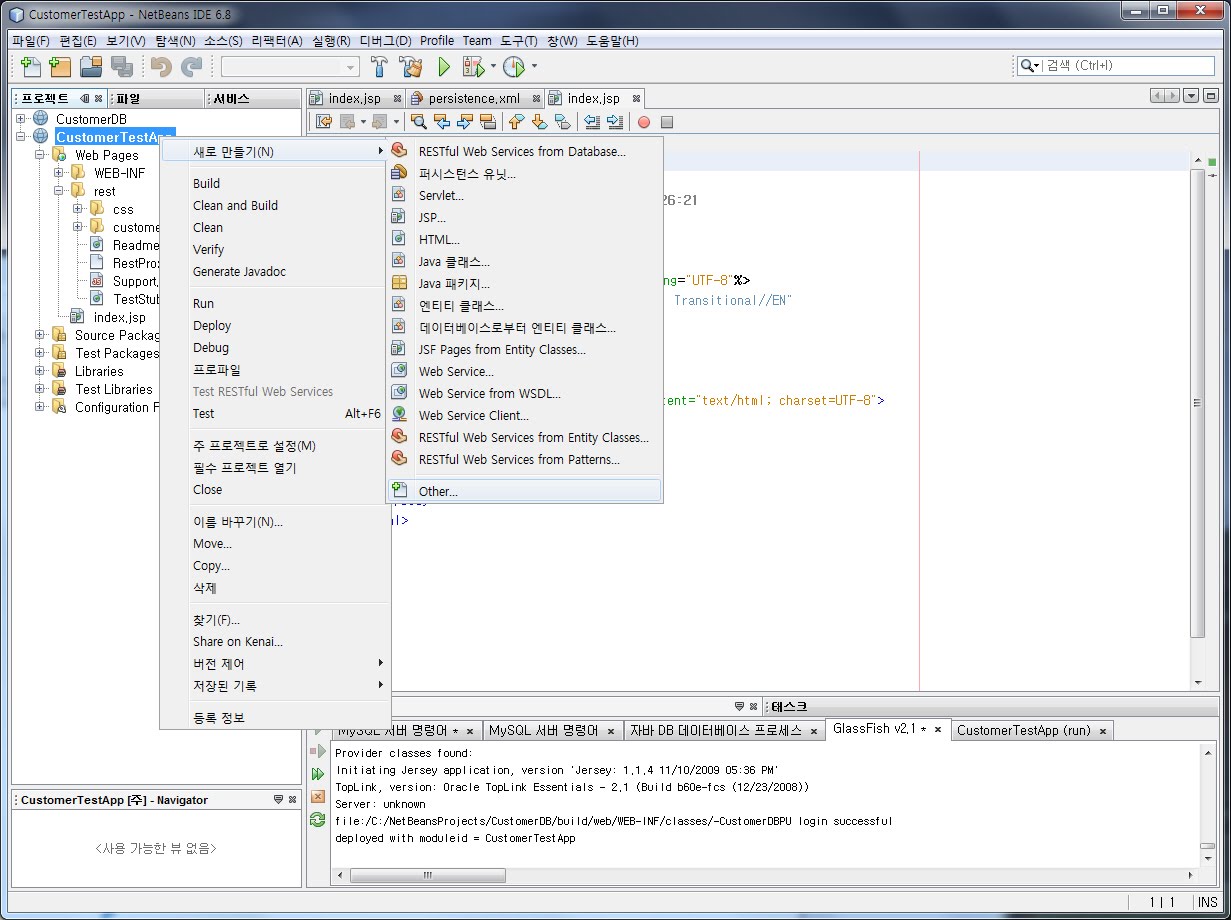Run the main project with green play icon

(444, 67)
